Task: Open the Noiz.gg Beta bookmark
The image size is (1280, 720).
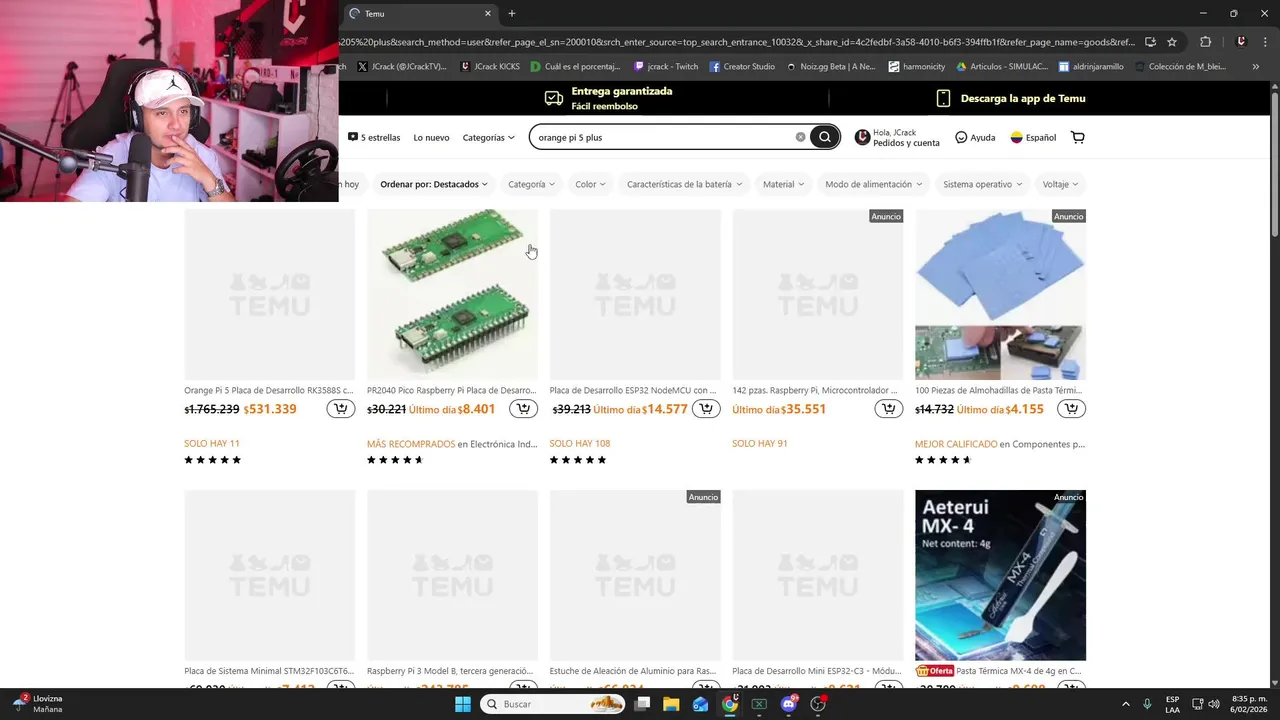Action: 831,67
